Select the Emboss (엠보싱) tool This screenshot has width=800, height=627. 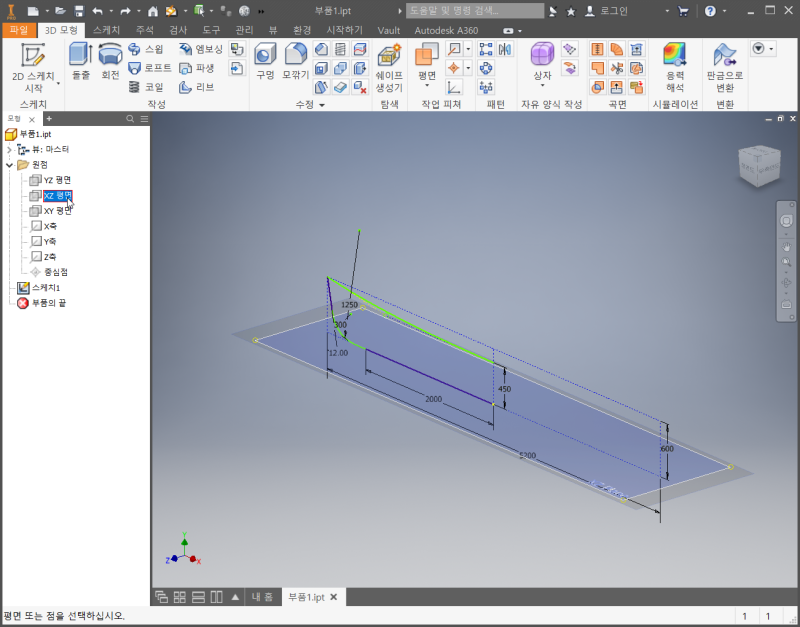pyautogui.click(x=201, y=49)
